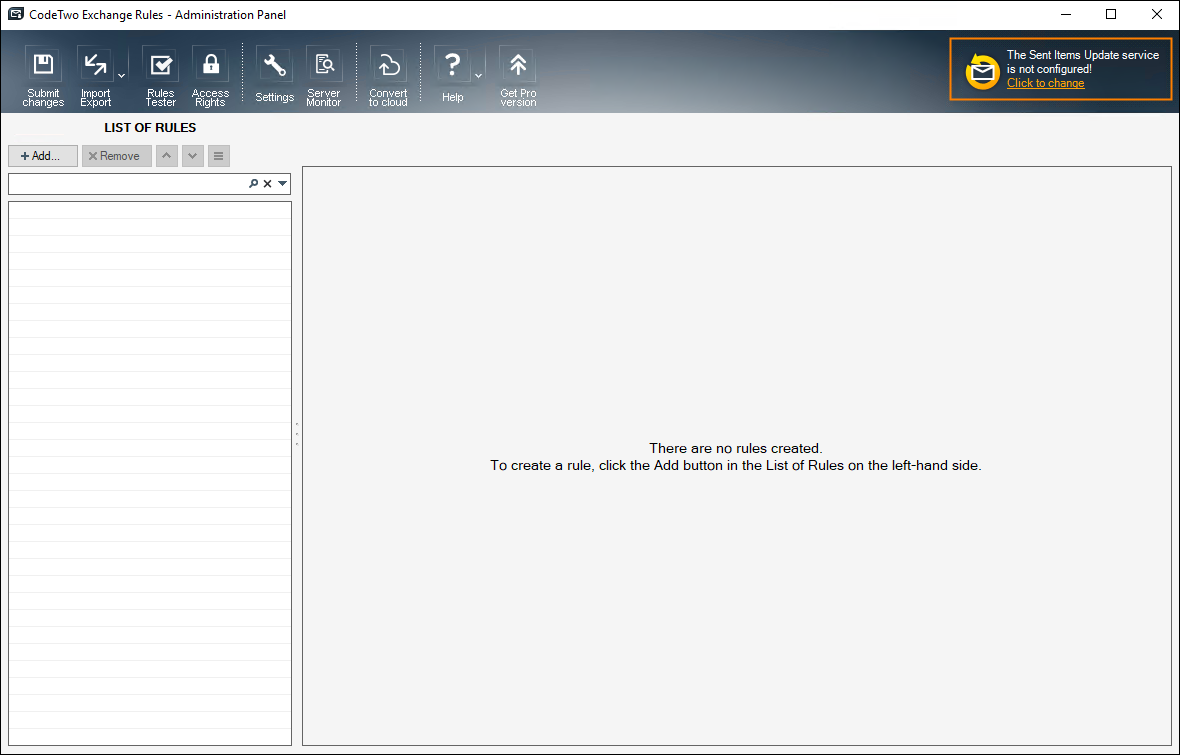Screen dimensions: 1180x755
Task: Maximize the Administration Panel window
Action: [x=1111, y=14]
